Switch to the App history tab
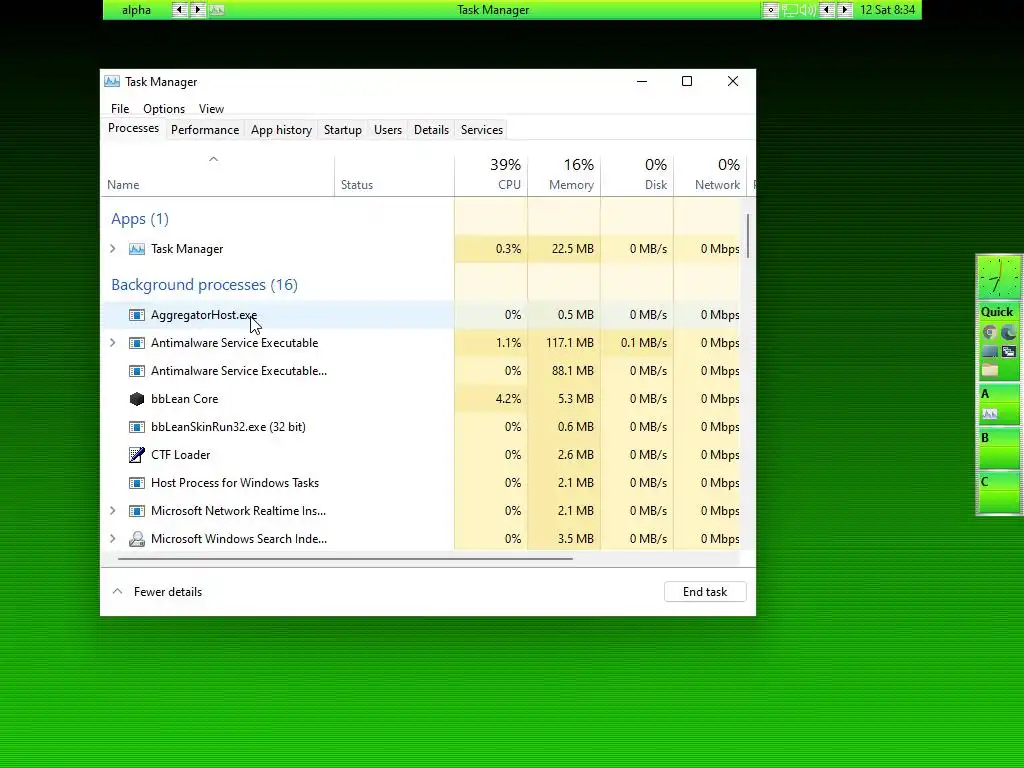This screenshot has width=1024, height=768. tap(281, 130)
